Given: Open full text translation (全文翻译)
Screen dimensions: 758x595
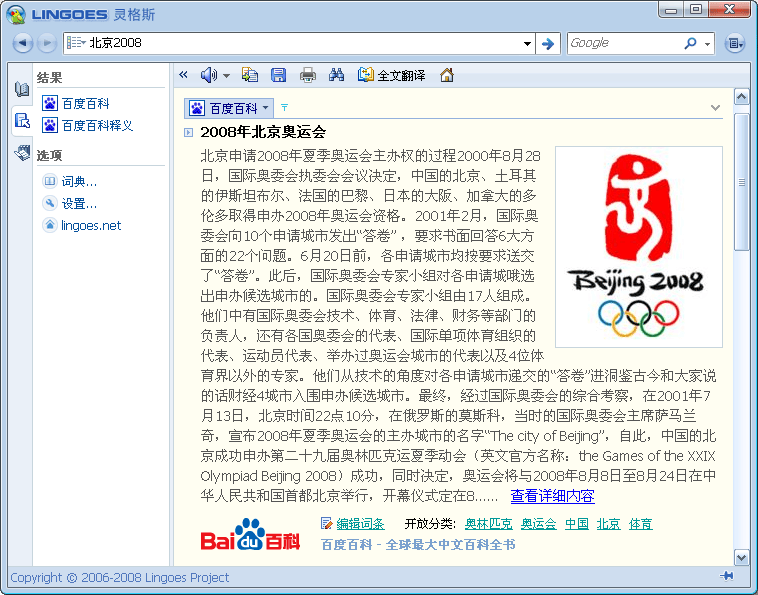Looking at the screenshot, I should pyautogui.click(x=392, y=75).
